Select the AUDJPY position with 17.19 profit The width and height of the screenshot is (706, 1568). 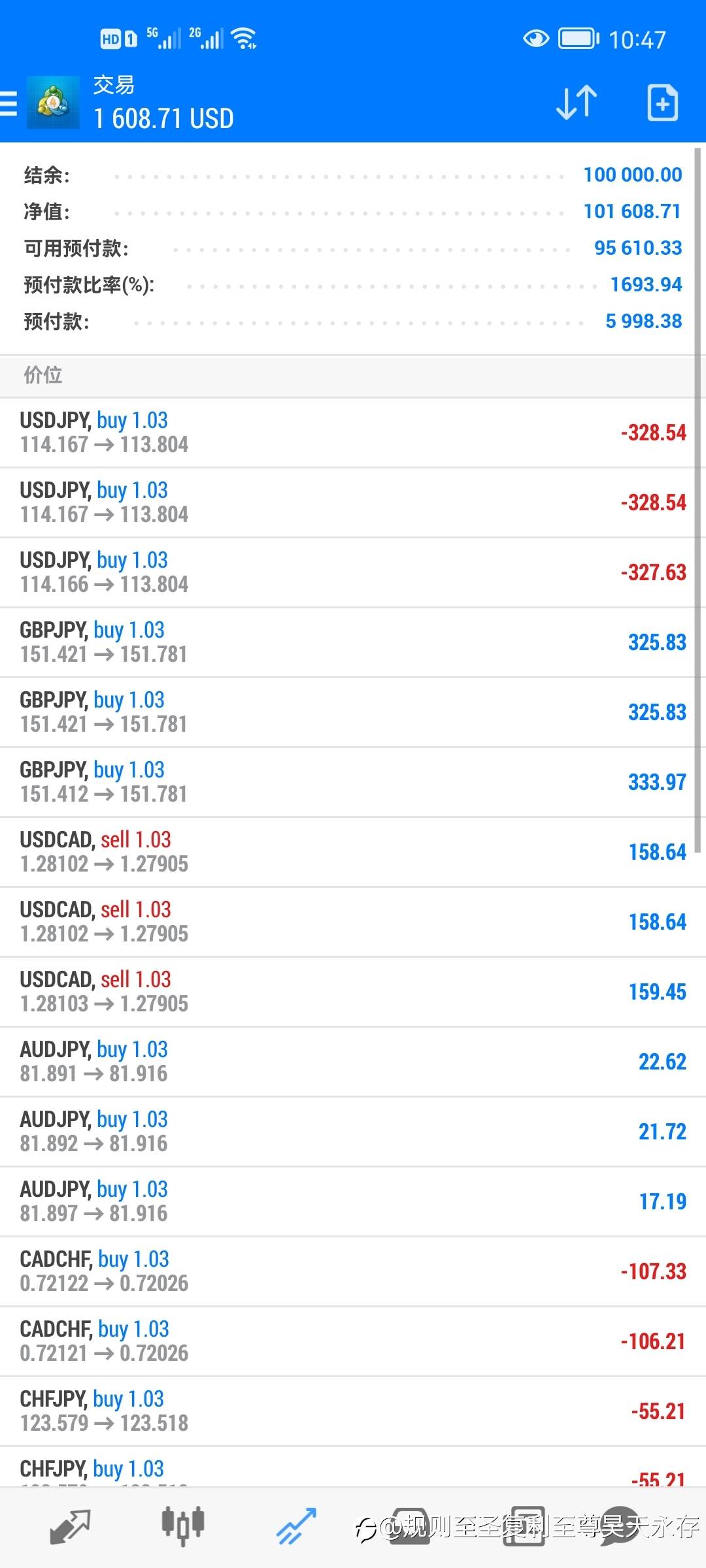pyautogui.click(x=353, y=1201)
